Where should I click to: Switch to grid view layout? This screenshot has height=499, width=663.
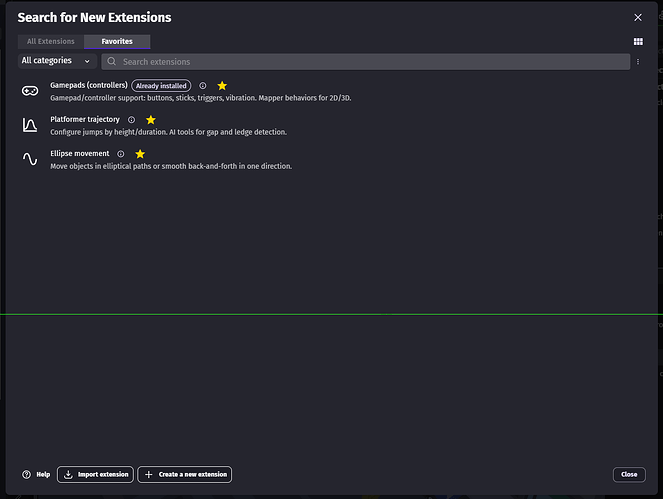[x=638, y=42]
